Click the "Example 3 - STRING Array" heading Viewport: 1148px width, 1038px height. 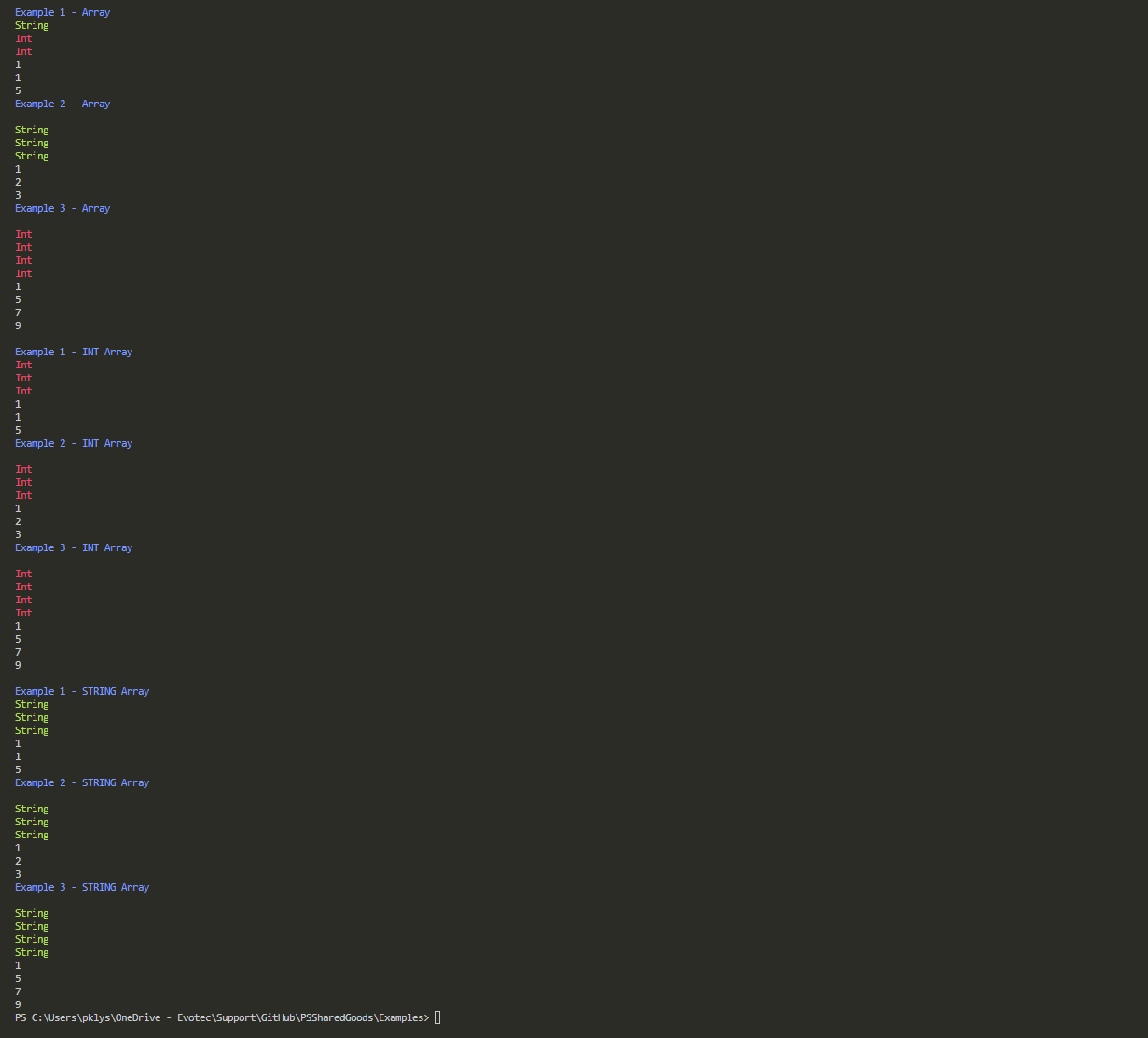coord(81,886)
